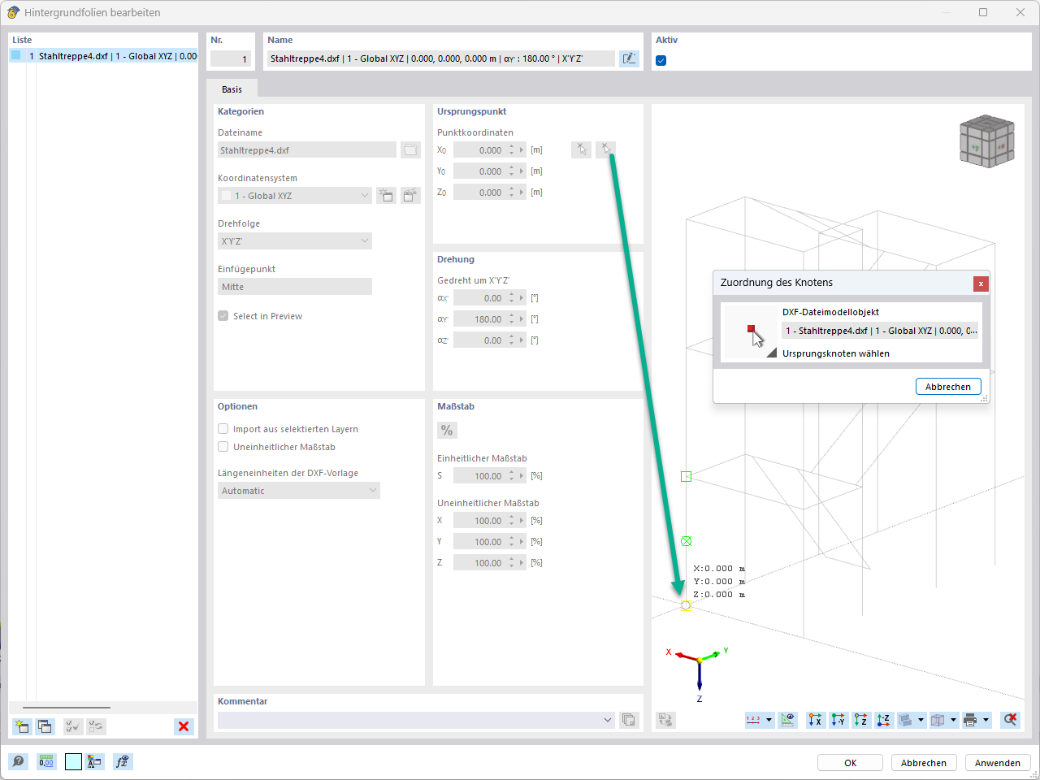
Task: Open the X₀ coordinate arrow menu
Action: point(522,151)
